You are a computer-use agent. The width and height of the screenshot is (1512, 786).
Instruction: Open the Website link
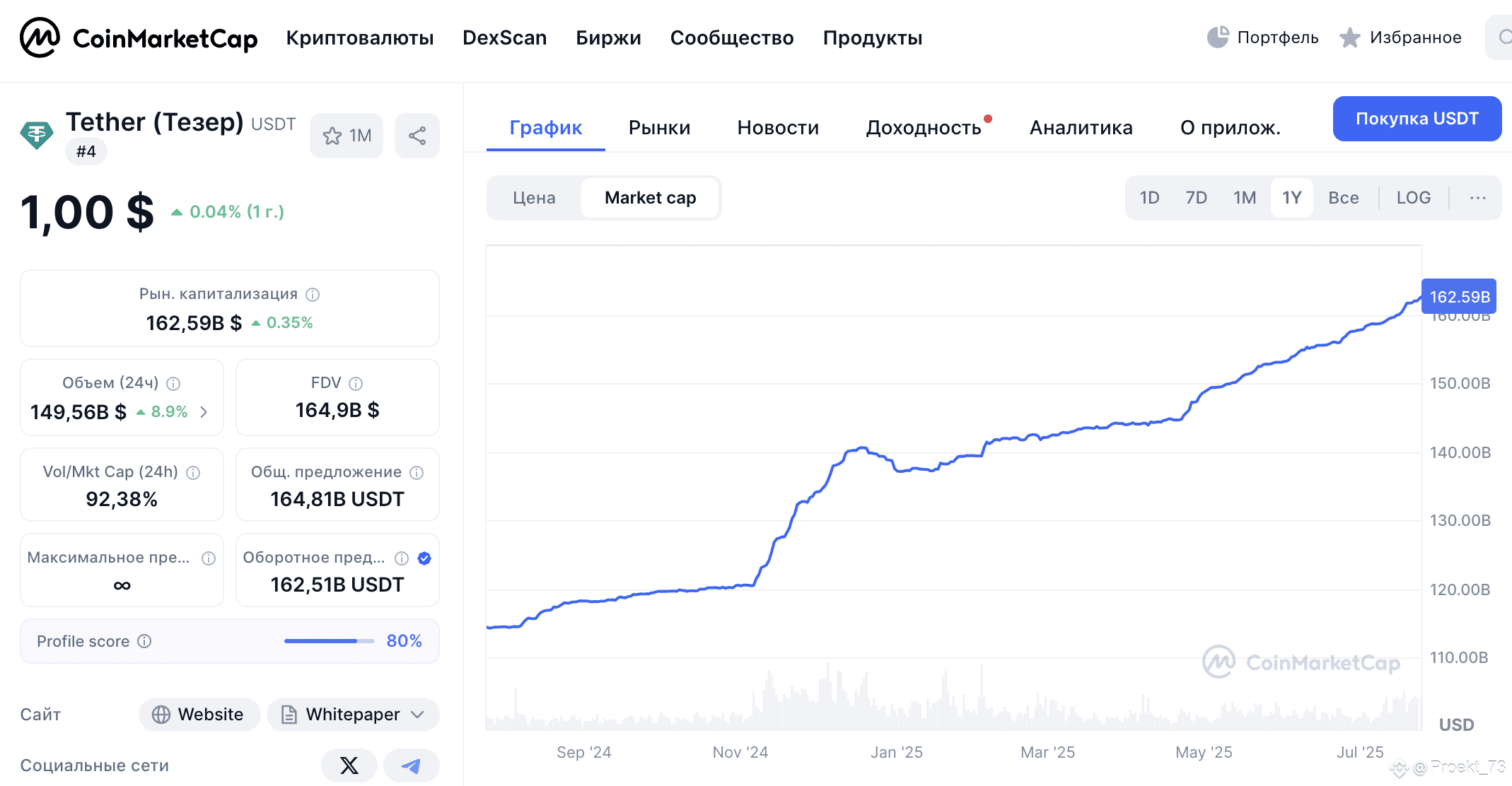coord(199,715)
